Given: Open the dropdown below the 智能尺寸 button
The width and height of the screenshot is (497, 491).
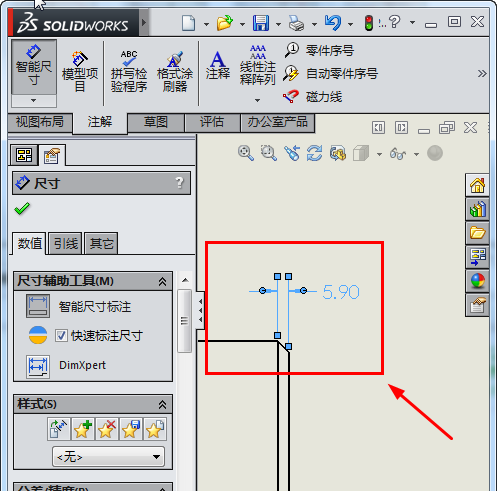Looking at the screenshot, I should coord(34,101).
